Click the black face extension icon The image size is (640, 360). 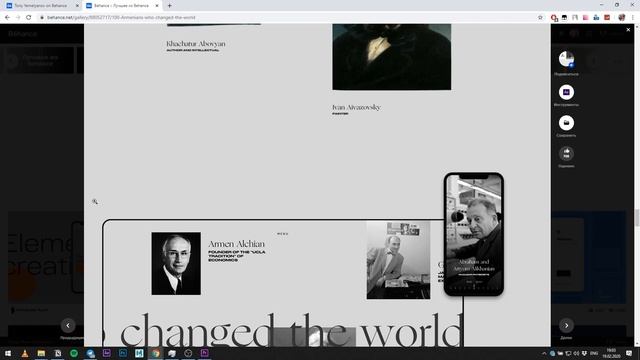click(564, 18)
